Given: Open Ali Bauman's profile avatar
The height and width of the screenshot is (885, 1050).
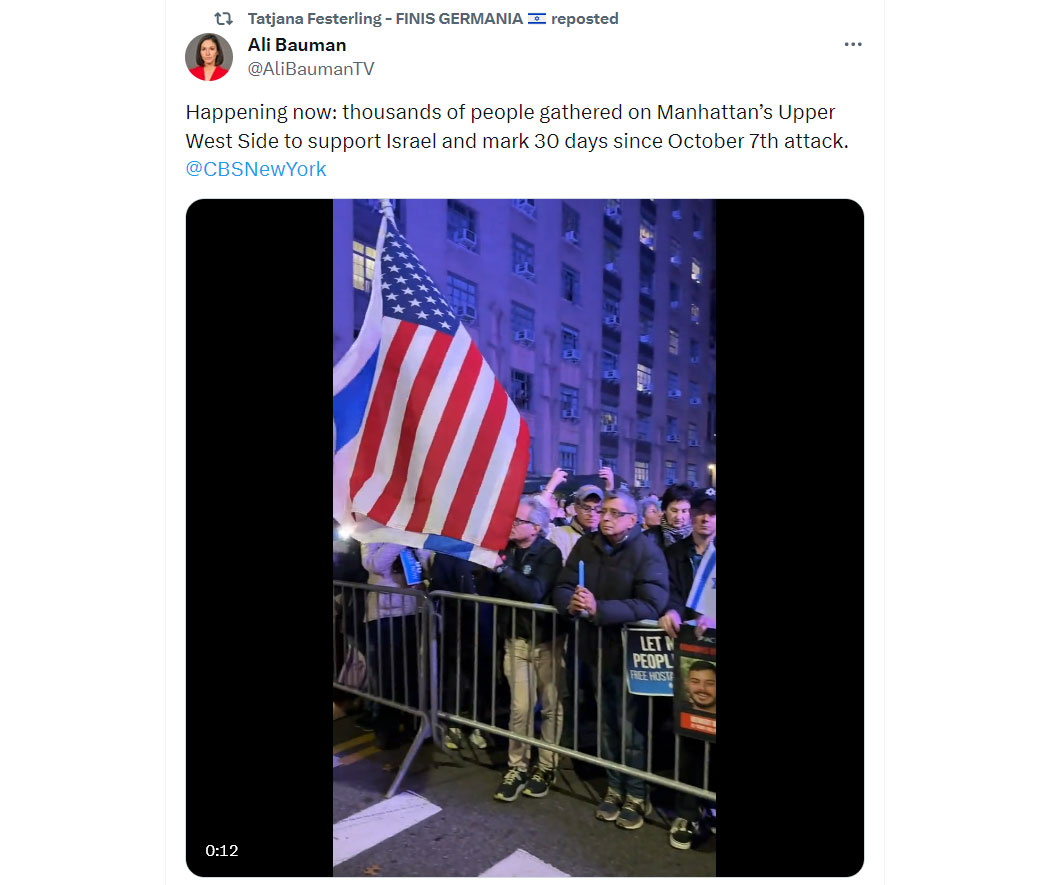Looking at the screenshot, I should point(209,56).
